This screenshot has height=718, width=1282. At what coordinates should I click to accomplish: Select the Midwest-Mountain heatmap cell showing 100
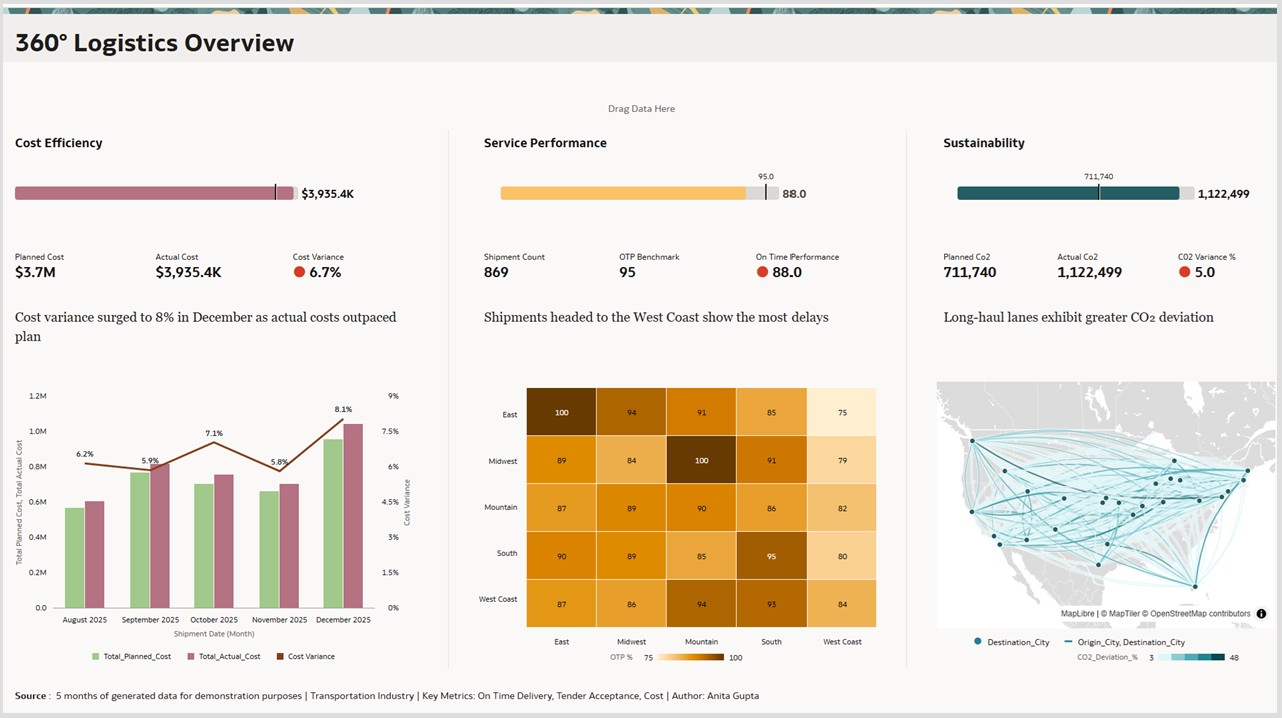click(x=701, y=460)
